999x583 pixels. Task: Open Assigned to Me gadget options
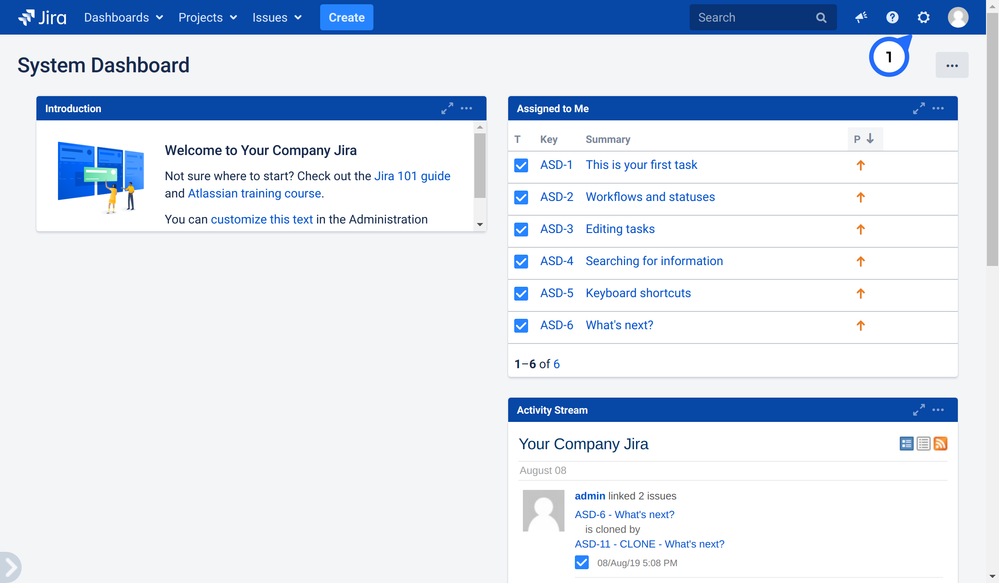pos(938,108)
